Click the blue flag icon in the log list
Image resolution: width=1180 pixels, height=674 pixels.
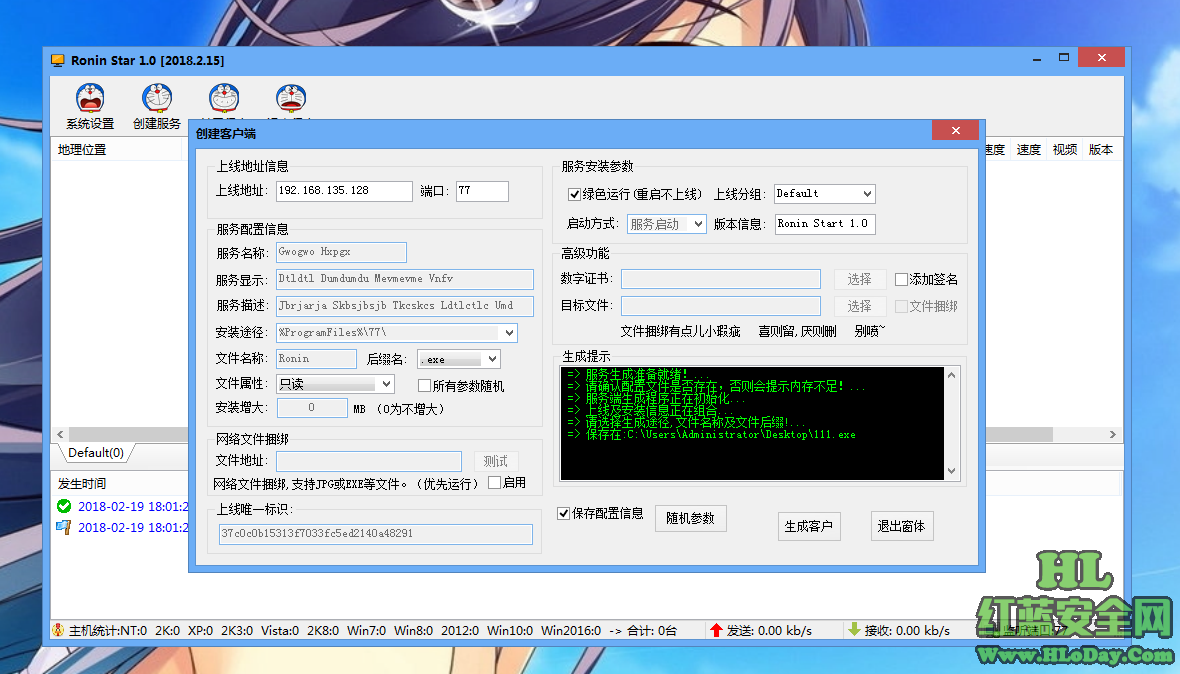pyautogui.click(x=64, y=527)
